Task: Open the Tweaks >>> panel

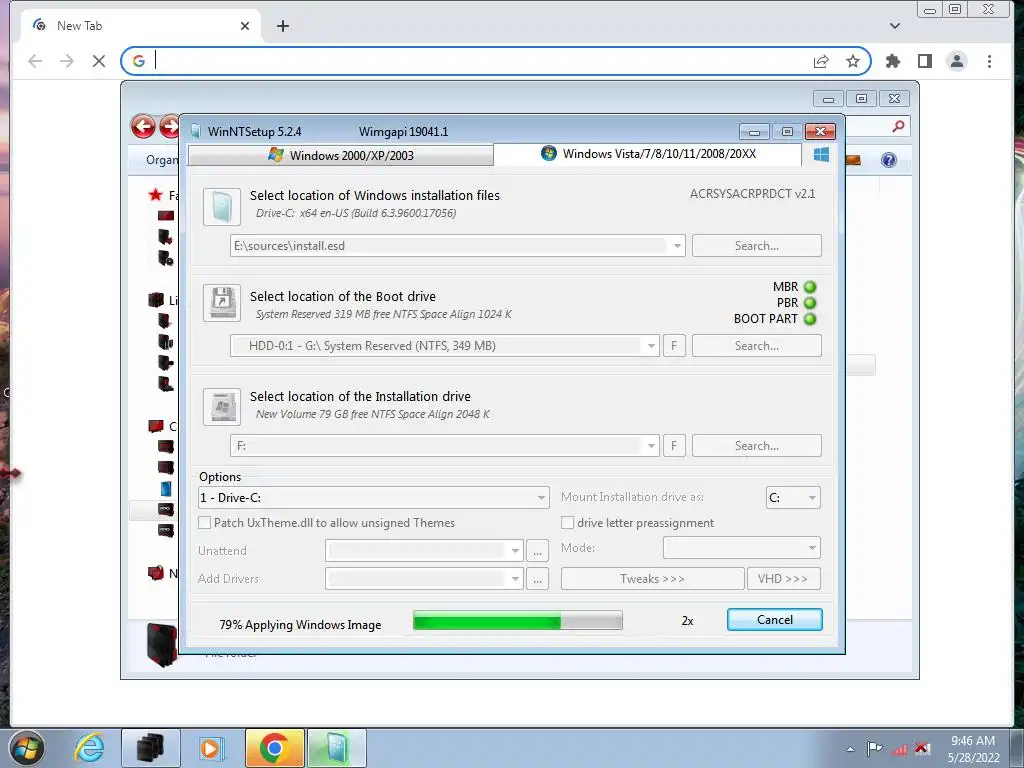Action: point(652,579)
